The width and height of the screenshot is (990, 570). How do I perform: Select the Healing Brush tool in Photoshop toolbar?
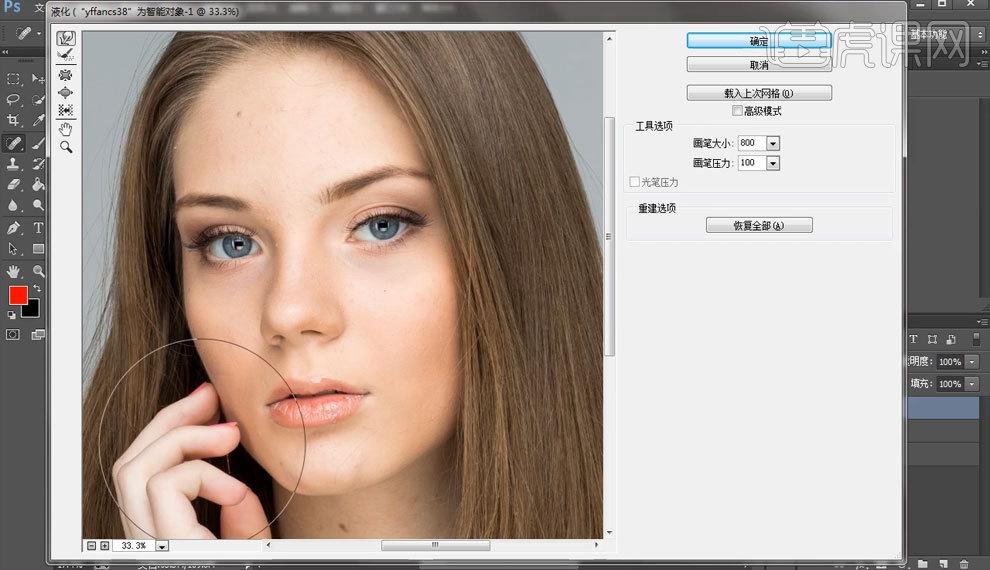[13, 143]
